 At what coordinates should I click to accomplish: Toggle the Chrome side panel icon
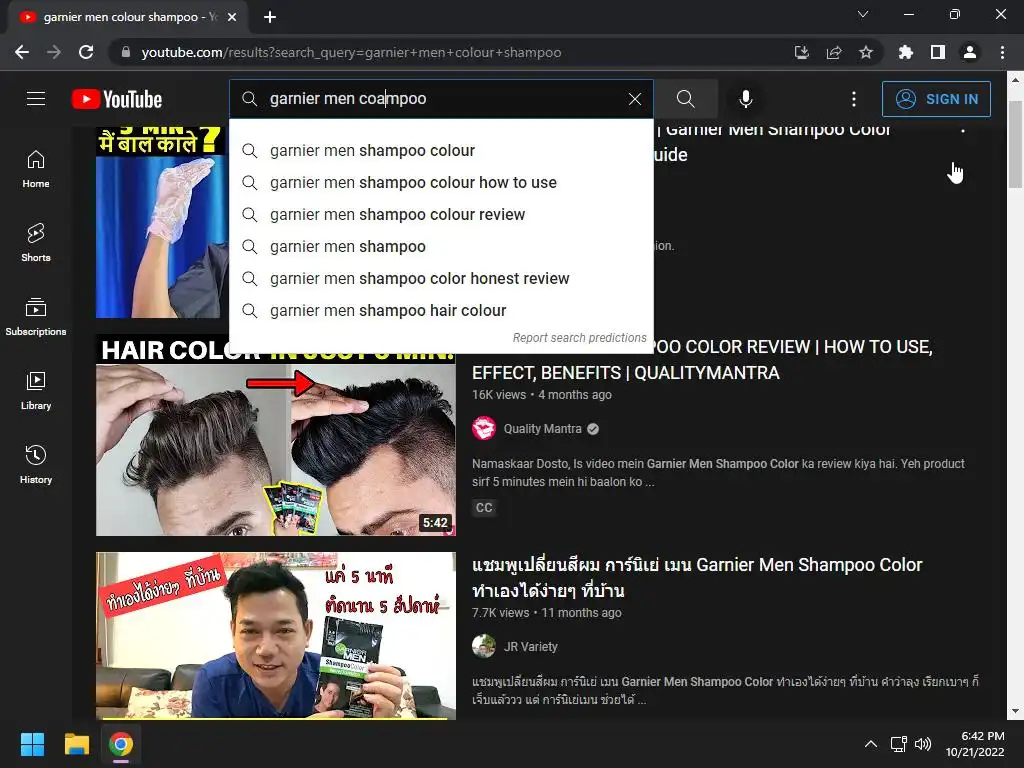(x=938, y=52)
